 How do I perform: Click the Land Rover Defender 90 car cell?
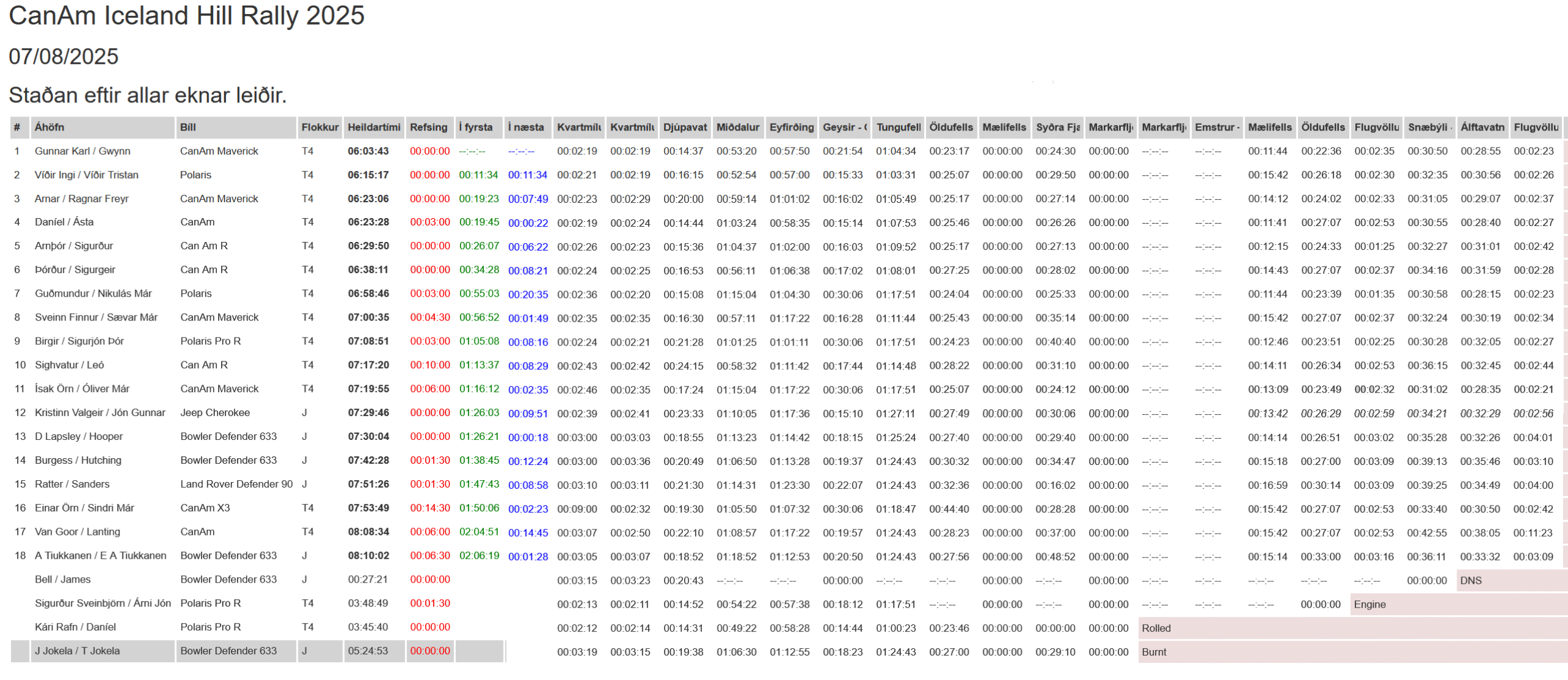pyautogui.click(x=236, y=484)
